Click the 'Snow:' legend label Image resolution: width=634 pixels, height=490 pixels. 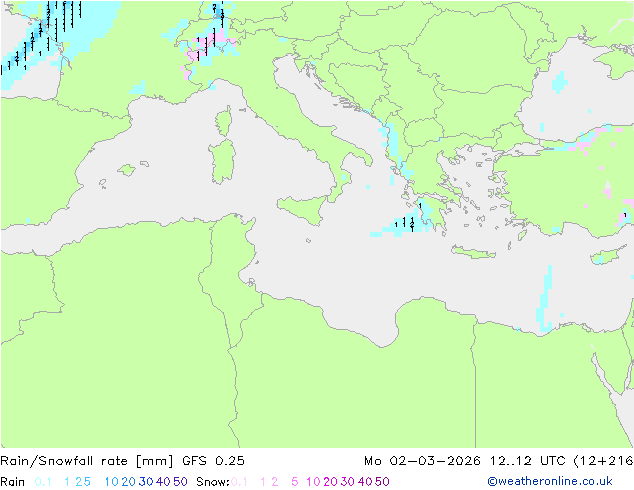point(213,482)
